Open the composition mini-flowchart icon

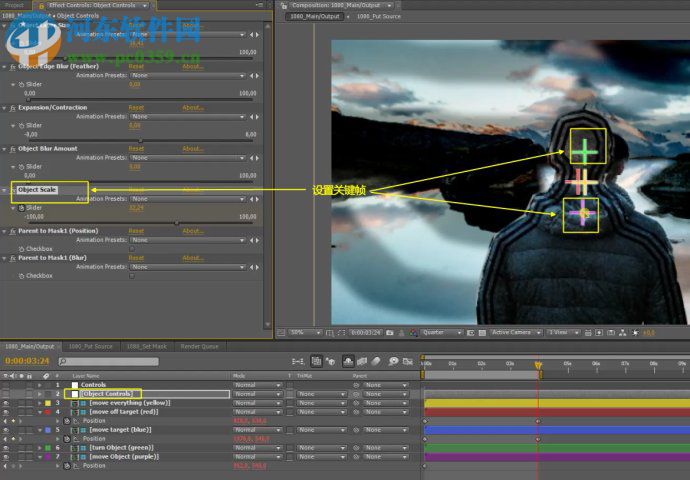pos(298,362)
